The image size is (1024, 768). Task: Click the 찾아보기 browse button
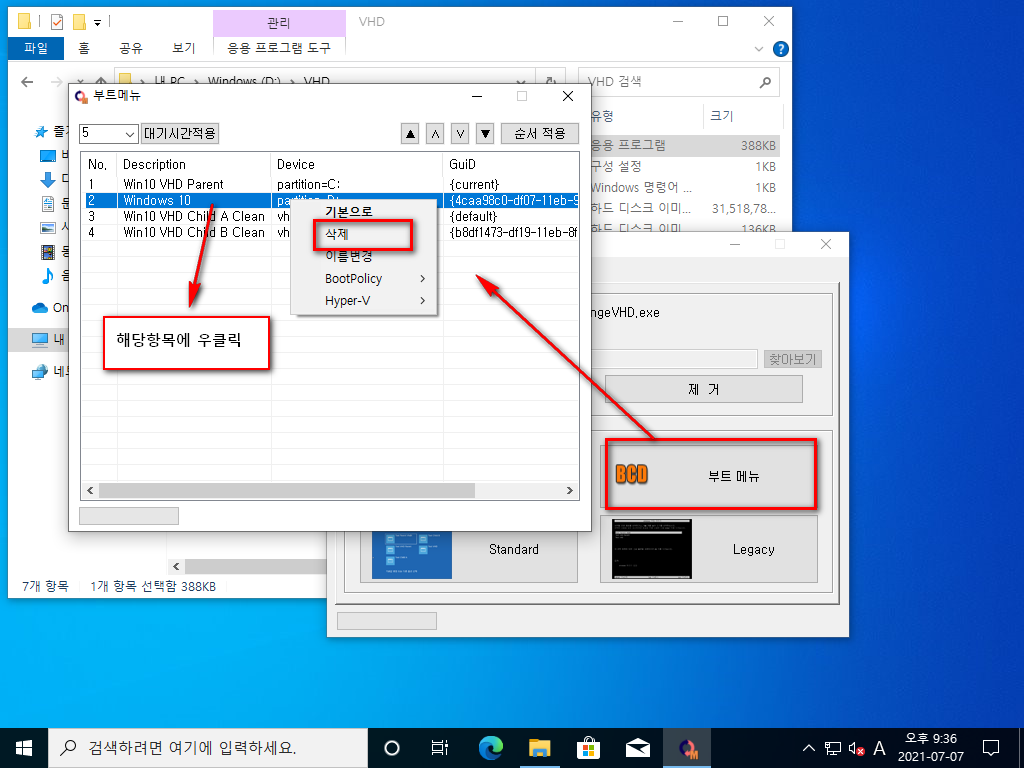[x=792, y=359]
